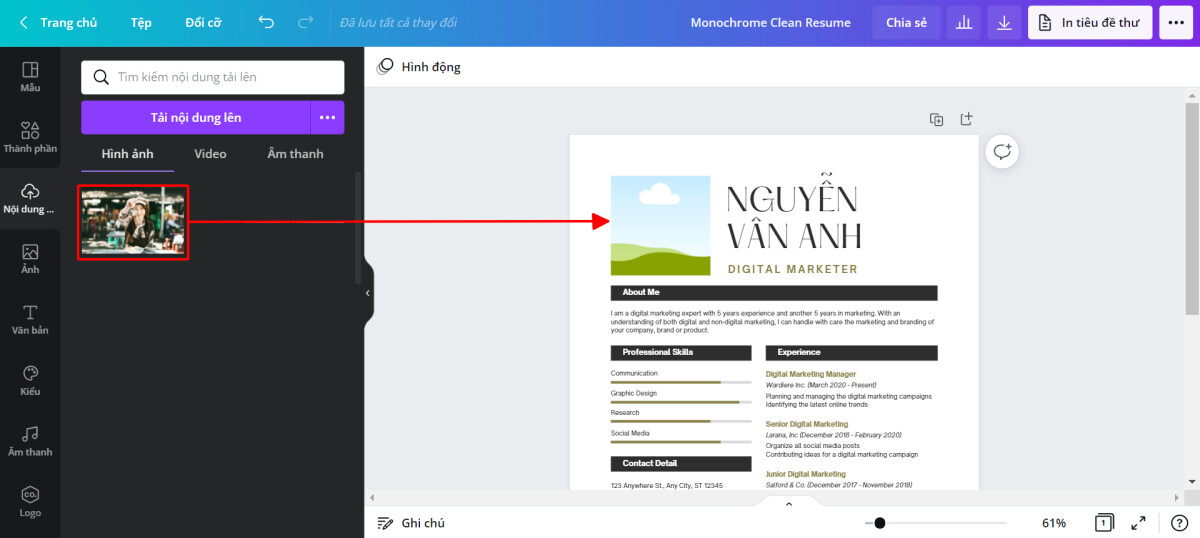
Task: Select the Contact Detail header
Action: (x=681, y=464)
